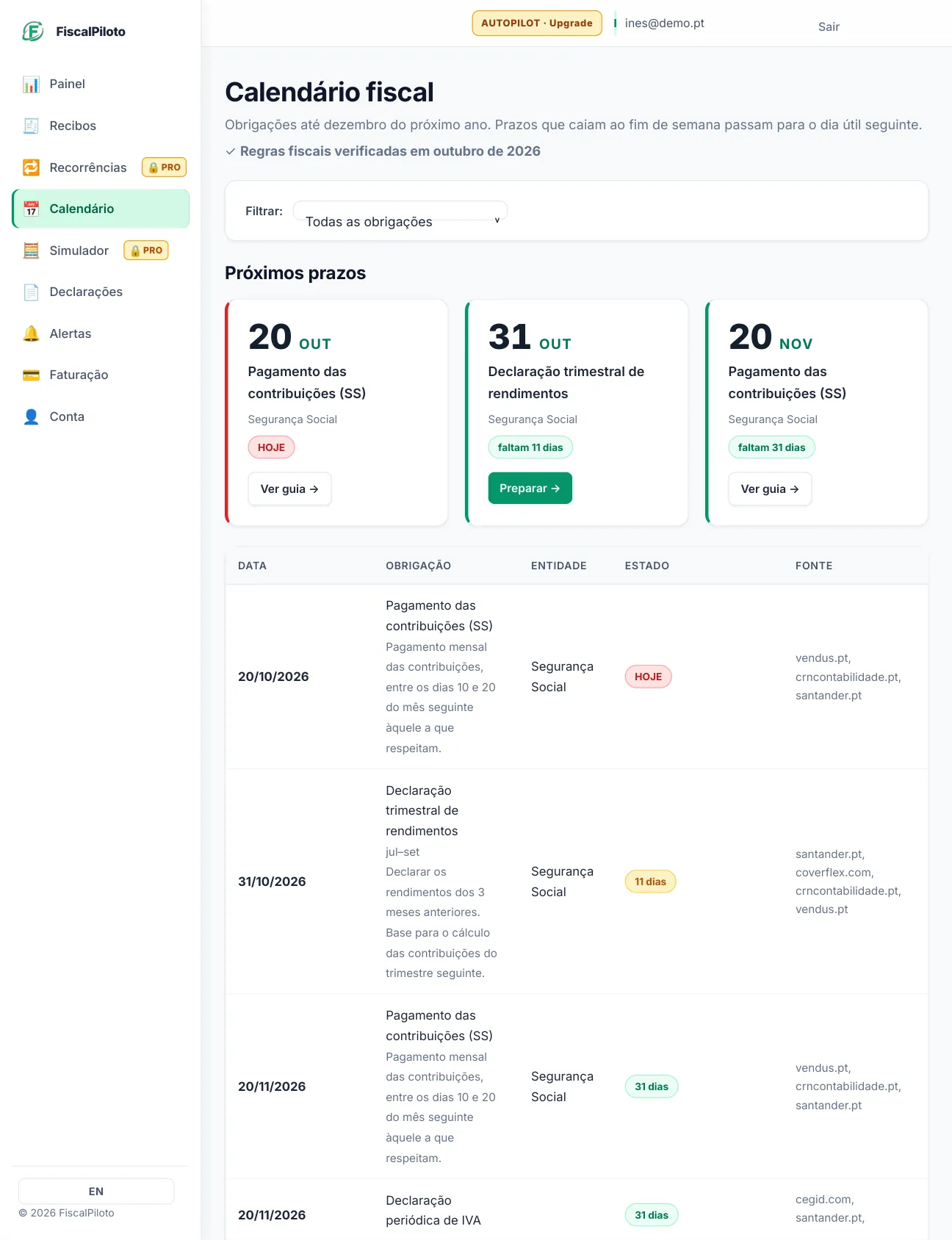The image size is (952, 1240).
Task: Click the ESTADO column header
Action: (x=646, y=566)
